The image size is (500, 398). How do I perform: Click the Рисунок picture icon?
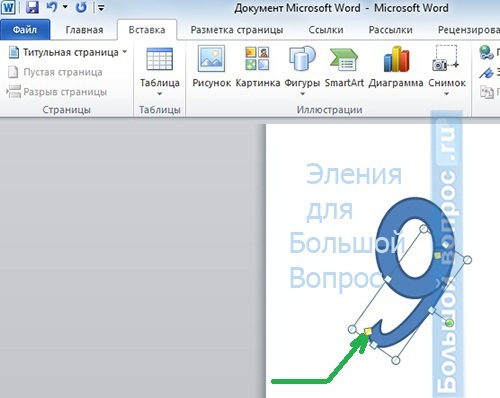coord(211,59)
